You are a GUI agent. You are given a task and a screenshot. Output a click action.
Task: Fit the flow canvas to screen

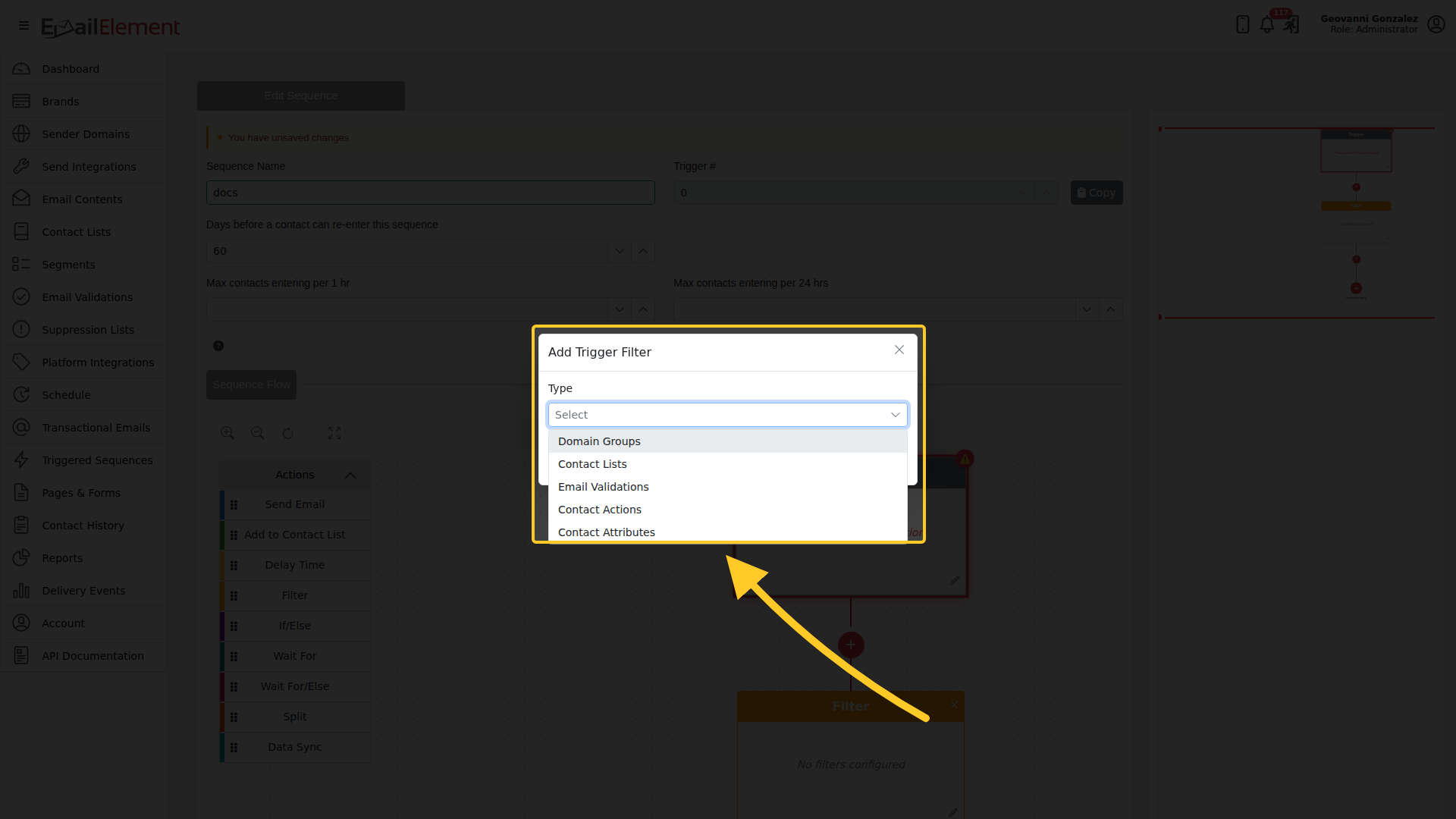tap(334, 433)
